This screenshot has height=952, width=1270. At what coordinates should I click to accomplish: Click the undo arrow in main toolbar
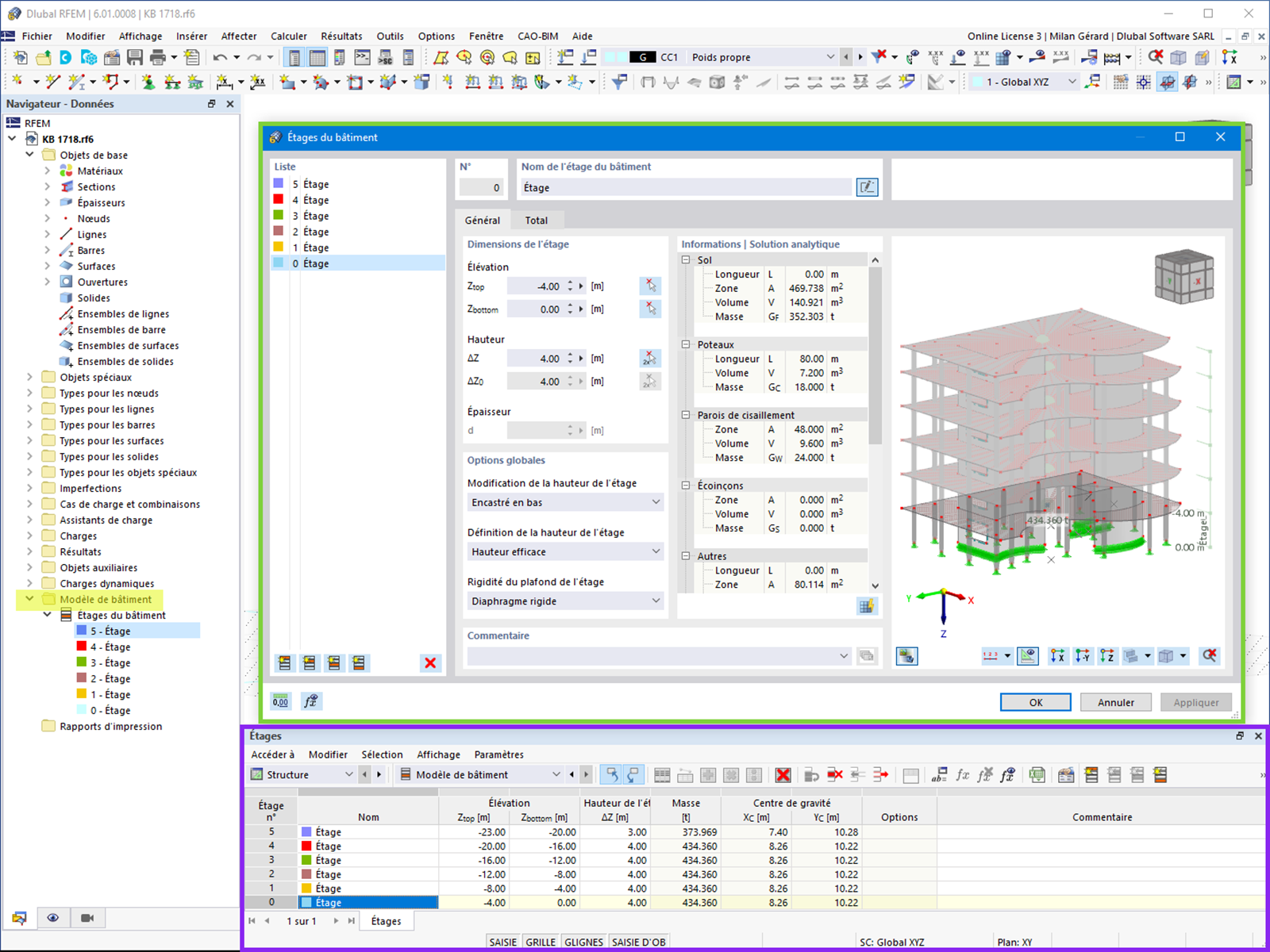pyautogui.click(x=220, y=57)
